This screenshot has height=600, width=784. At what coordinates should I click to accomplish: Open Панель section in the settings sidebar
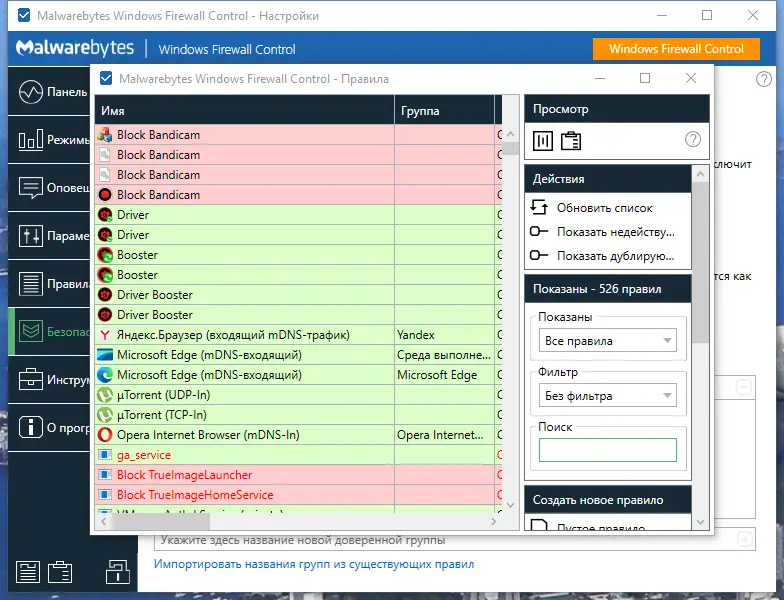49,92
